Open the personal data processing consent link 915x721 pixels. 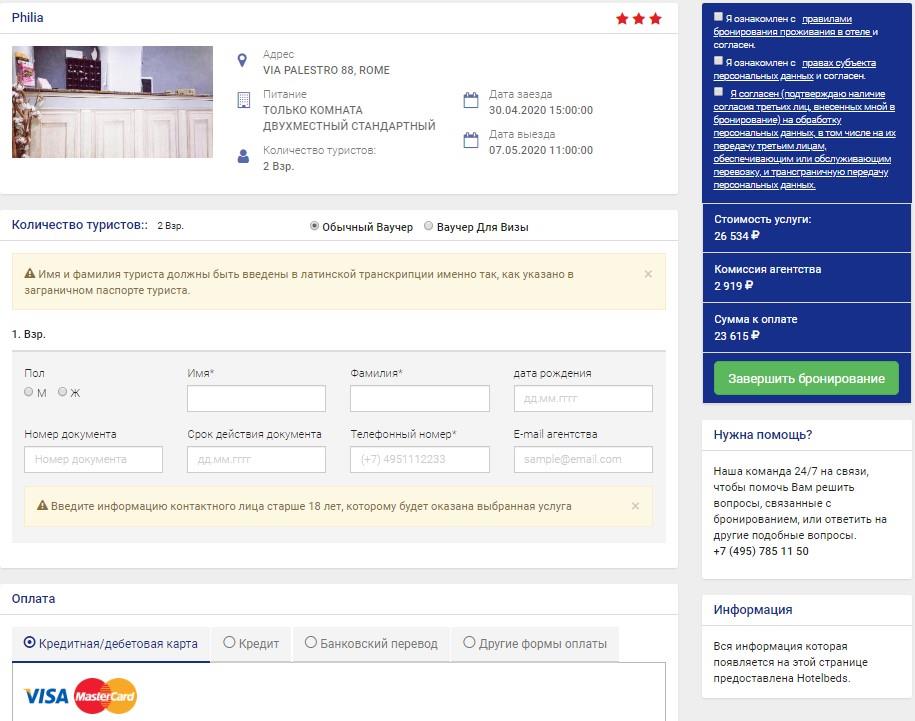pos(804,139)
